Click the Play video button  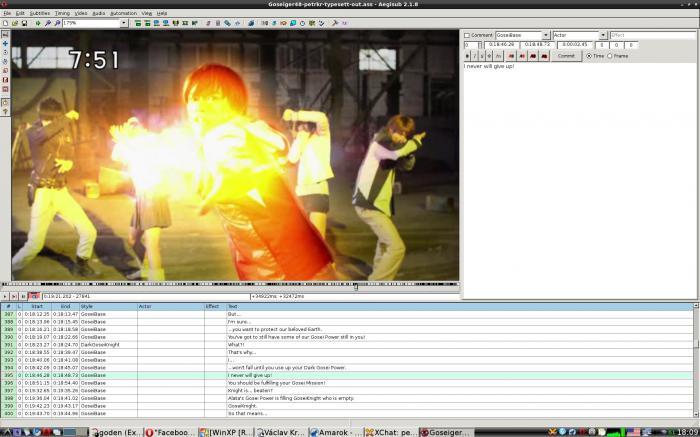[x=5, y=296]
